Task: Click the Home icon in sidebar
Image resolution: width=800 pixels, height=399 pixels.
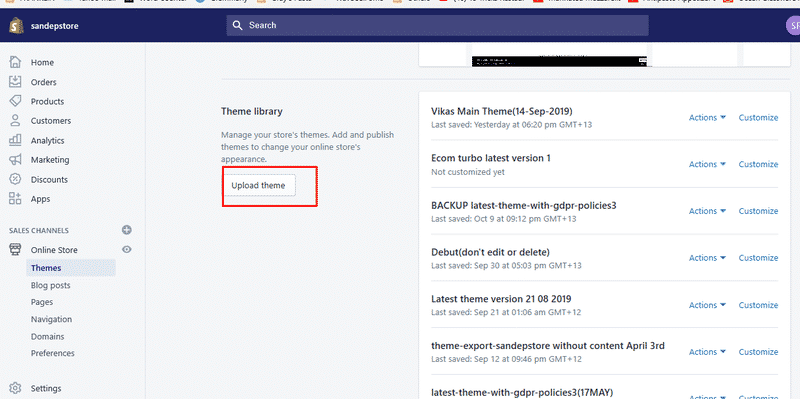Action: (15, 62)
